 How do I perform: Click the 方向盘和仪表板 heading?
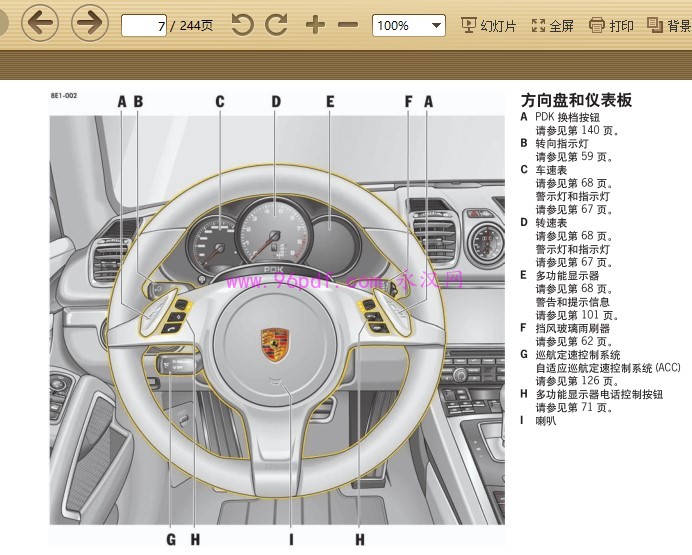point(576,100)
